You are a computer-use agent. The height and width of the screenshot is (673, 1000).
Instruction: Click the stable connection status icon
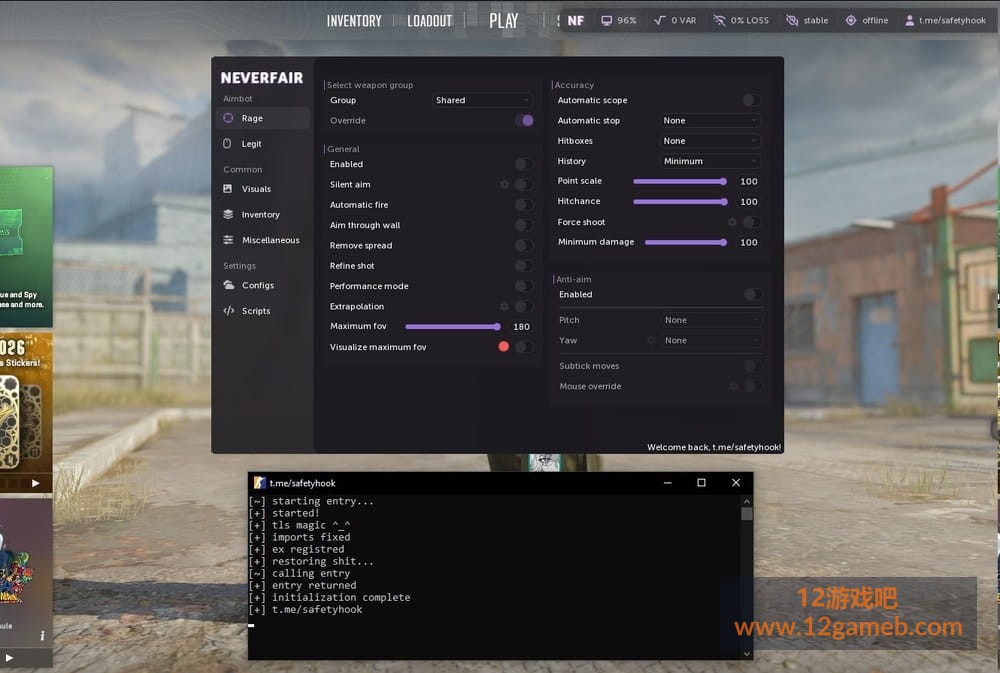point(792,20)
